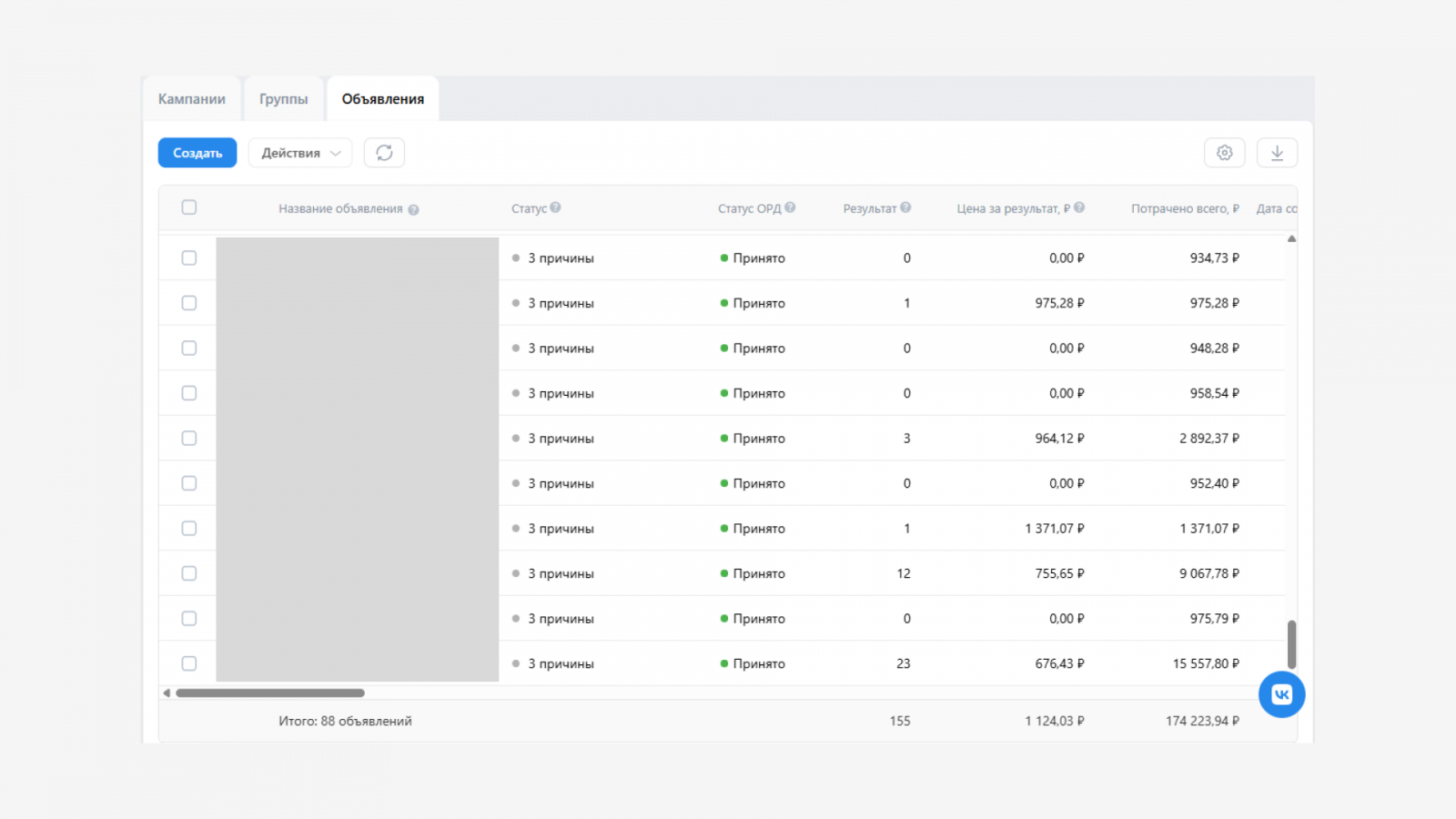The height and width of the screenshot is (819, 1456).
Task: Click total price 1 124,03 ₽
Action: (1055, 721)
